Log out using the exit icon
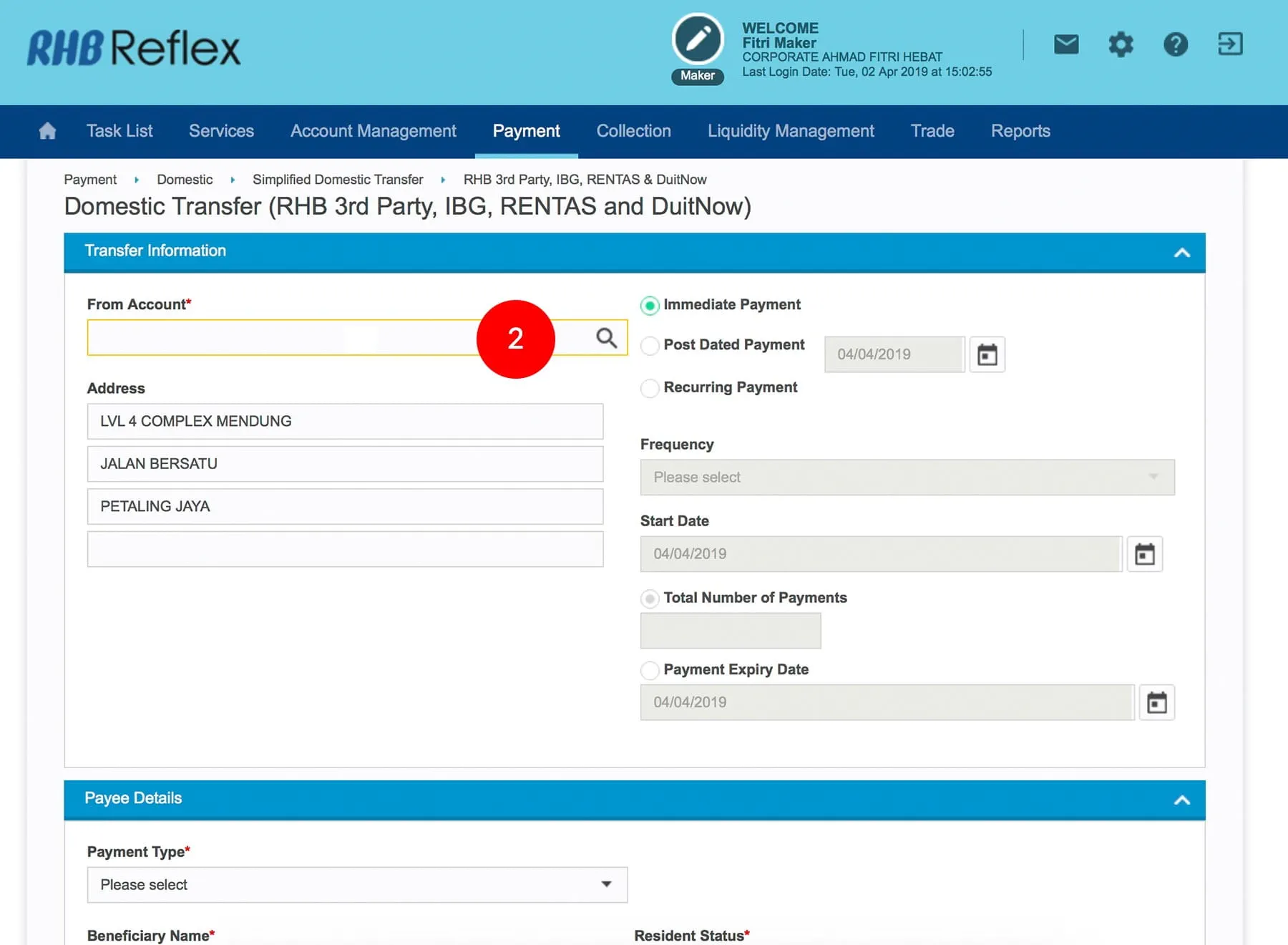 [x=1230, y=44]
